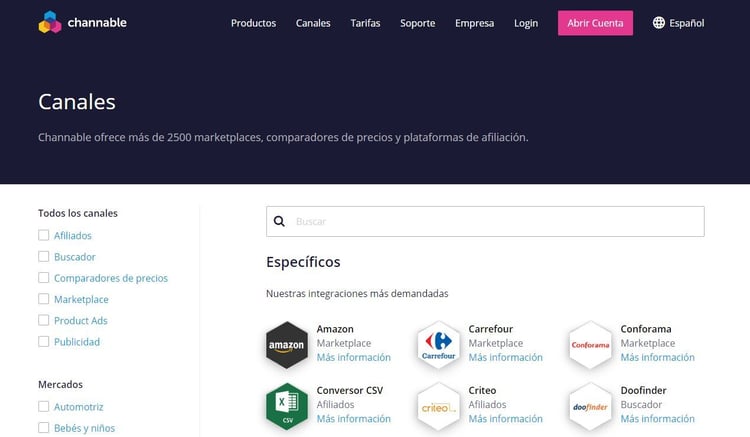Screen dimensions: 750x437
Task: Click the Criteo channel title
Action: [482, 390]
